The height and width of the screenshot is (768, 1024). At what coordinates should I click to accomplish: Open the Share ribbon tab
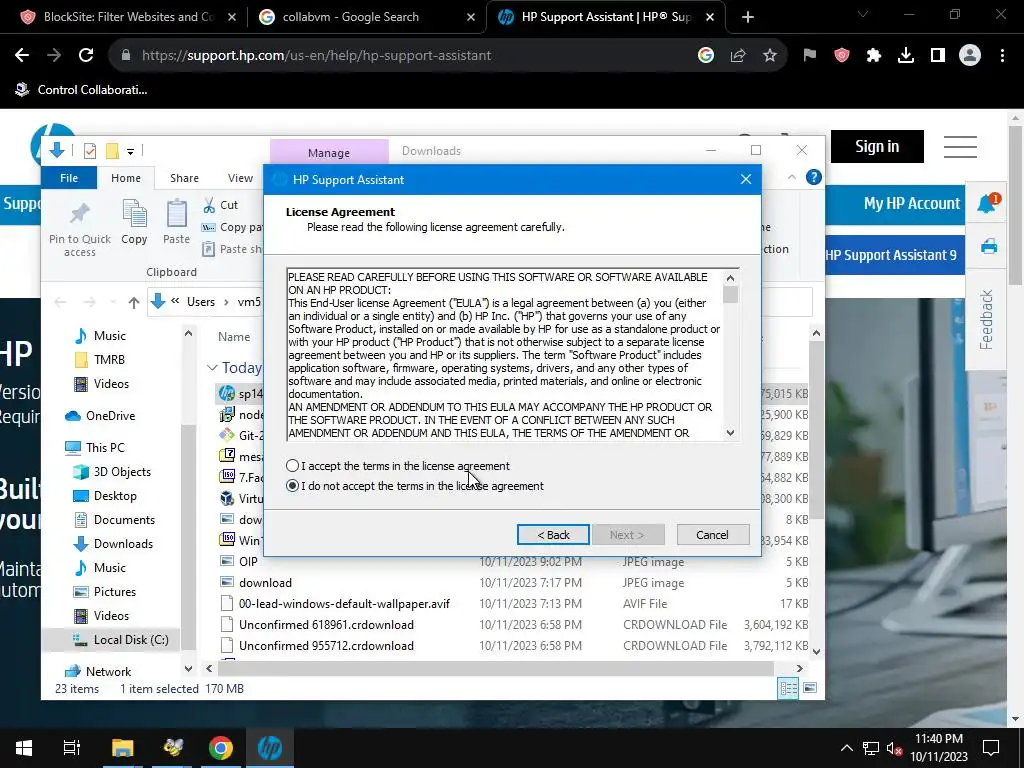point(184,178)
